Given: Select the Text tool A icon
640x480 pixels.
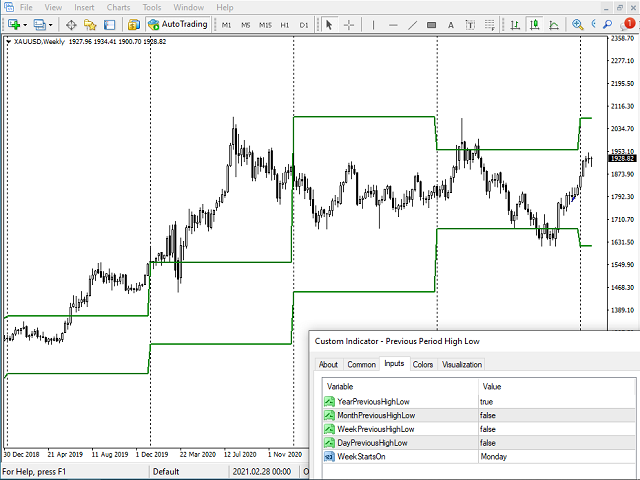Looking at the screenshot, I should 451,25.
